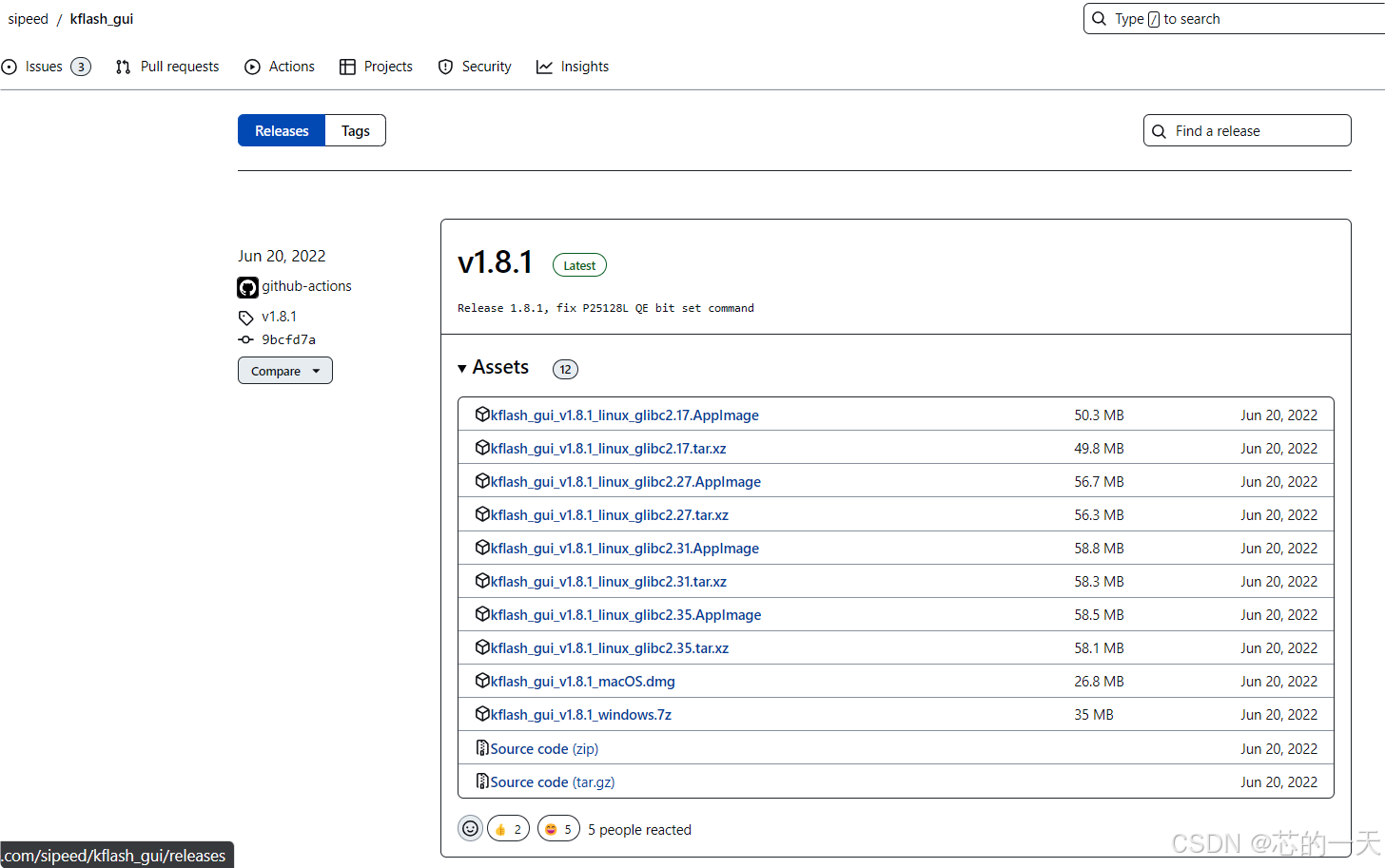Open the github-actions author profile
This screenshot has width=1385, height=868.
pos(306,286)
